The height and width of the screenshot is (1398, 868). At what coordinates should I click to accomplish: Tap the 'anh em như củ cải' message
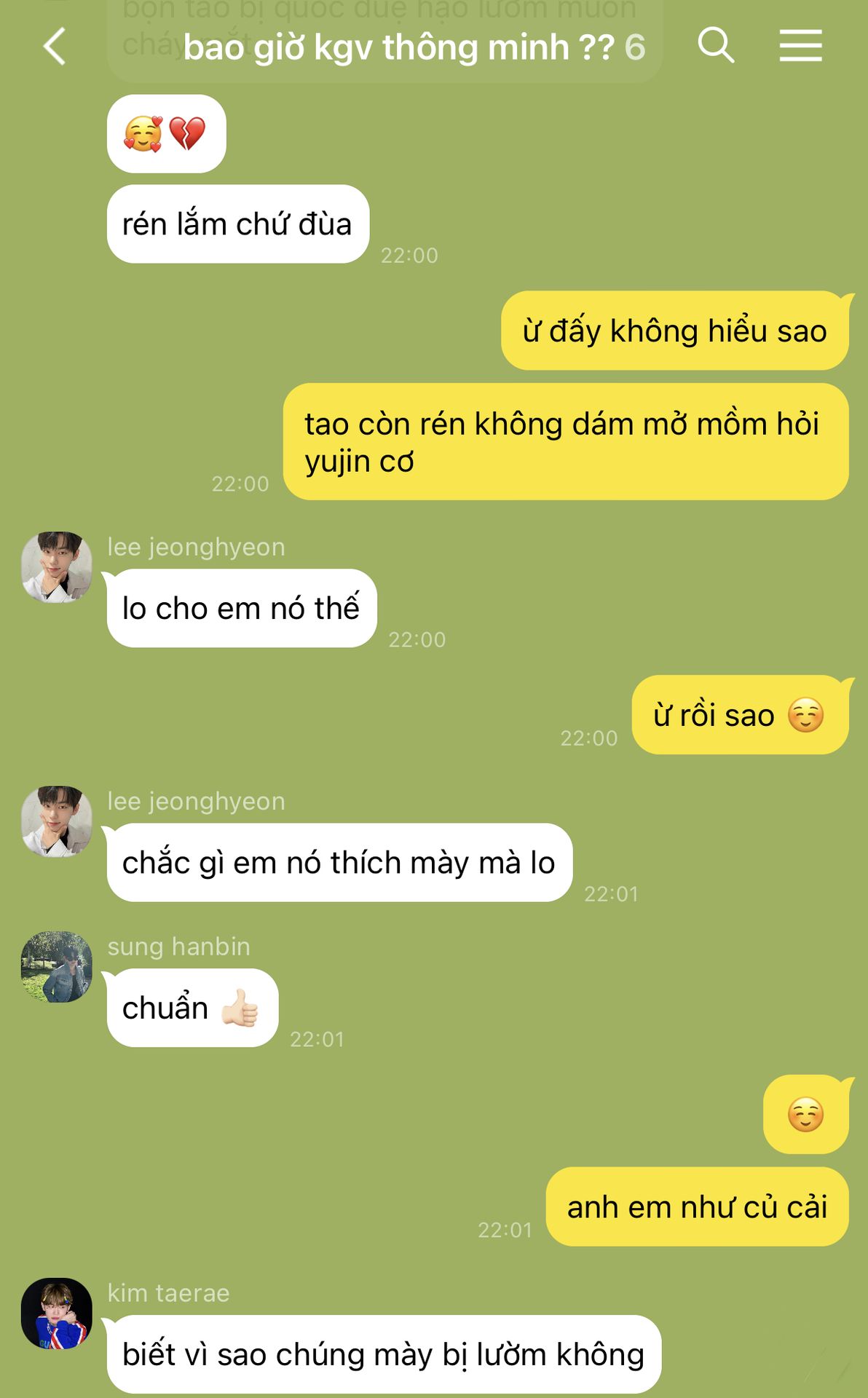click(x=697, y=1207)
